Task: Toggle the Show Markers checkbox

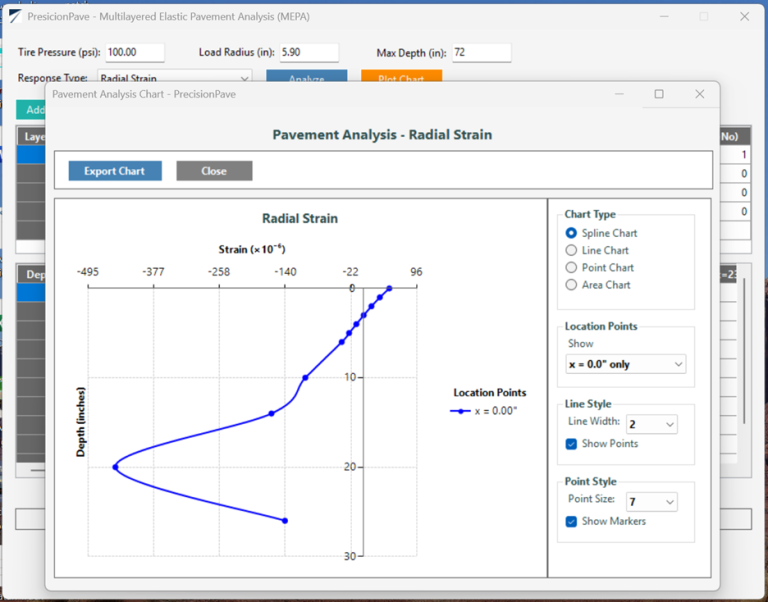Action: coord(571,521)
